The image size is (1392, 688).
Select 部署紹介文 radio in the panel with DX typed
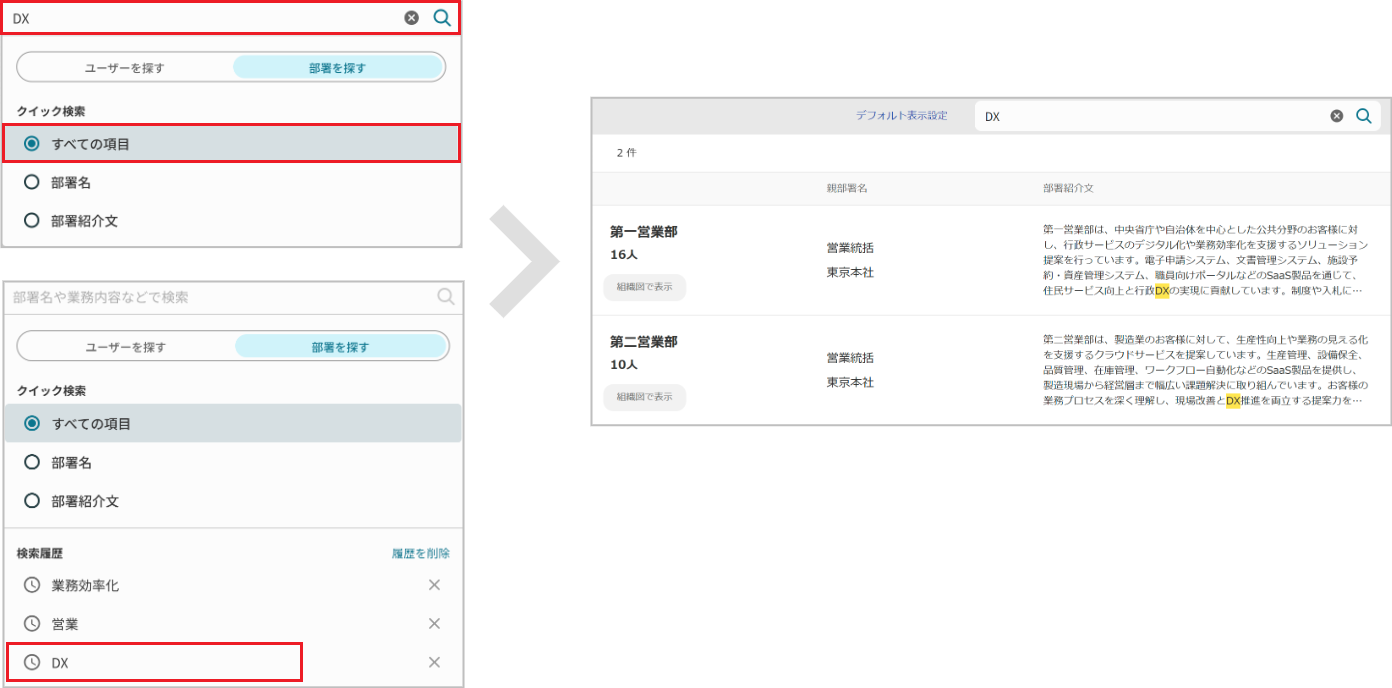[x=32, y=221]
